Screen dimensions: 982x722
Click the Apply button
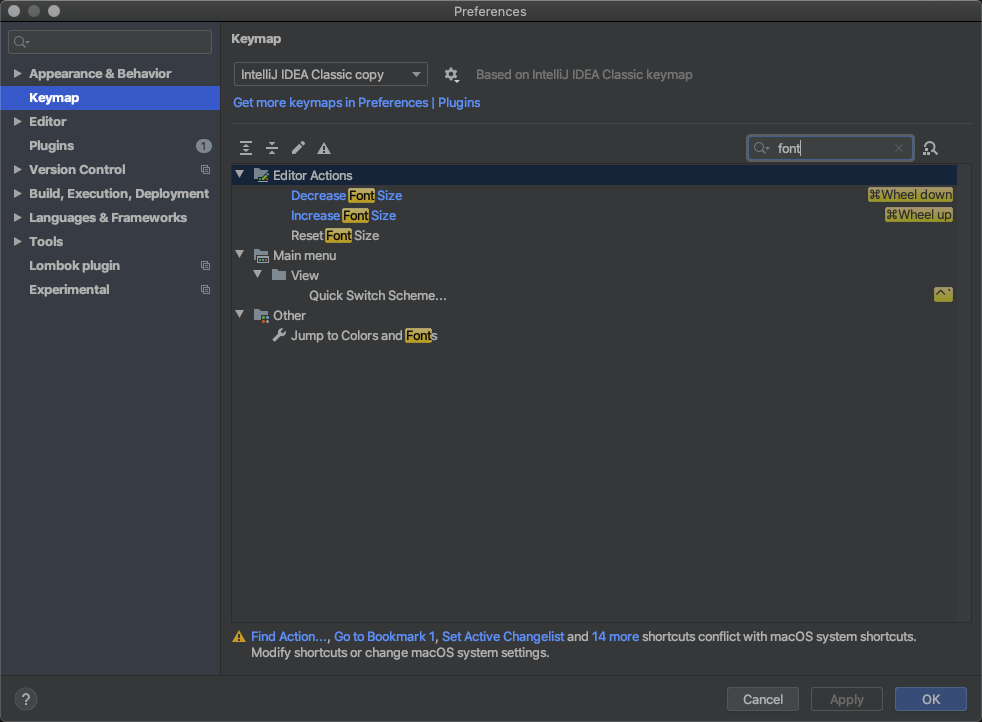847,699
